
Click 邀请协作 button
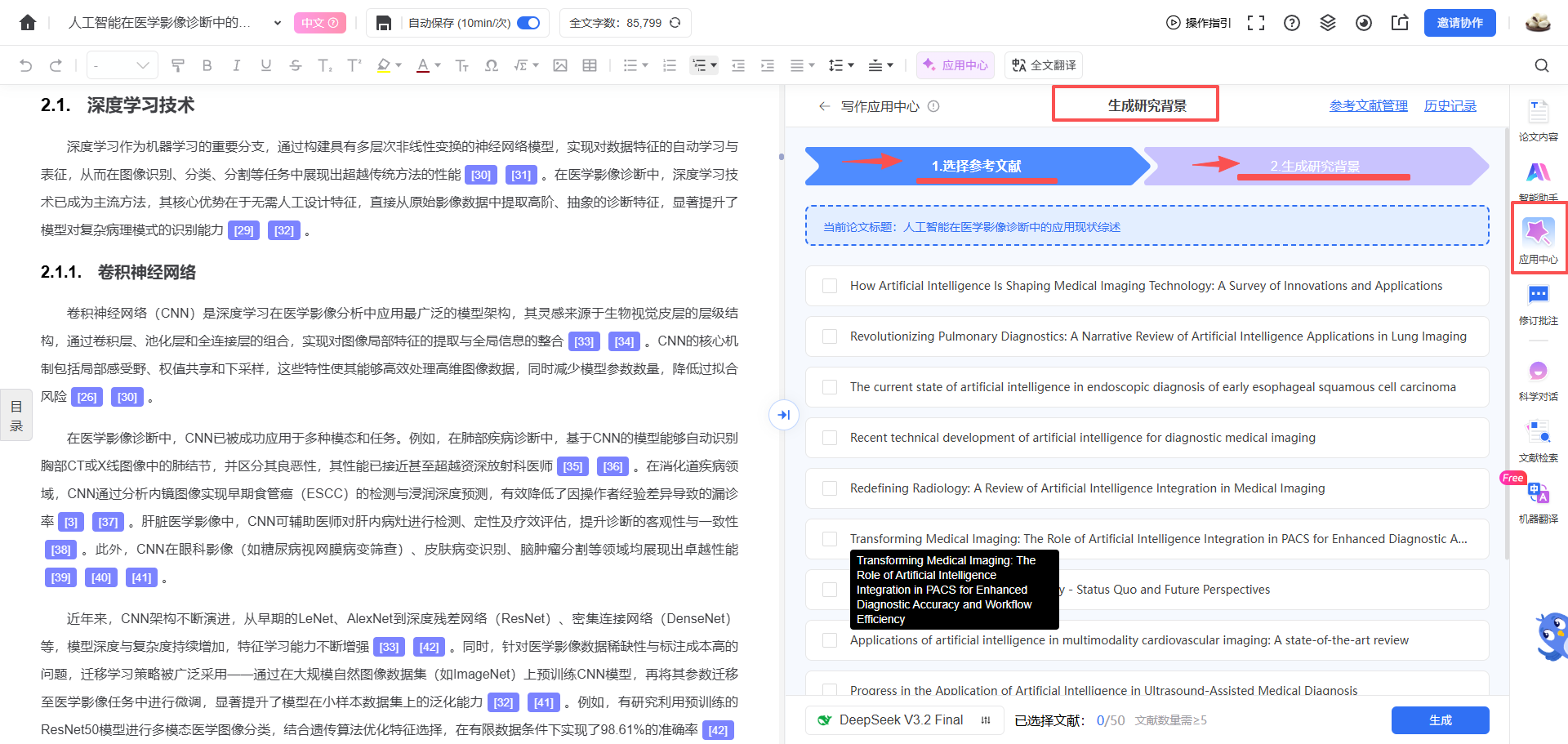1460,23
